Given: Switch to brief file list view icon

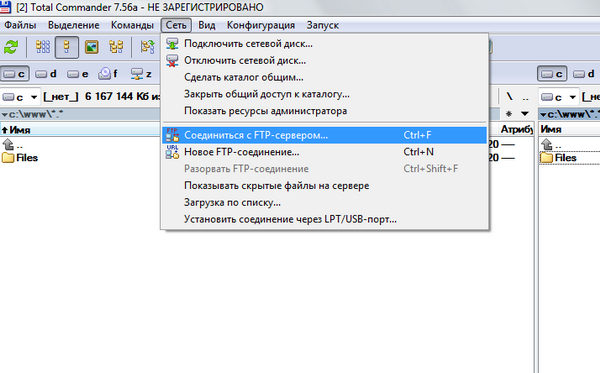Looking at the screenshot, I should tap(42, 47).
